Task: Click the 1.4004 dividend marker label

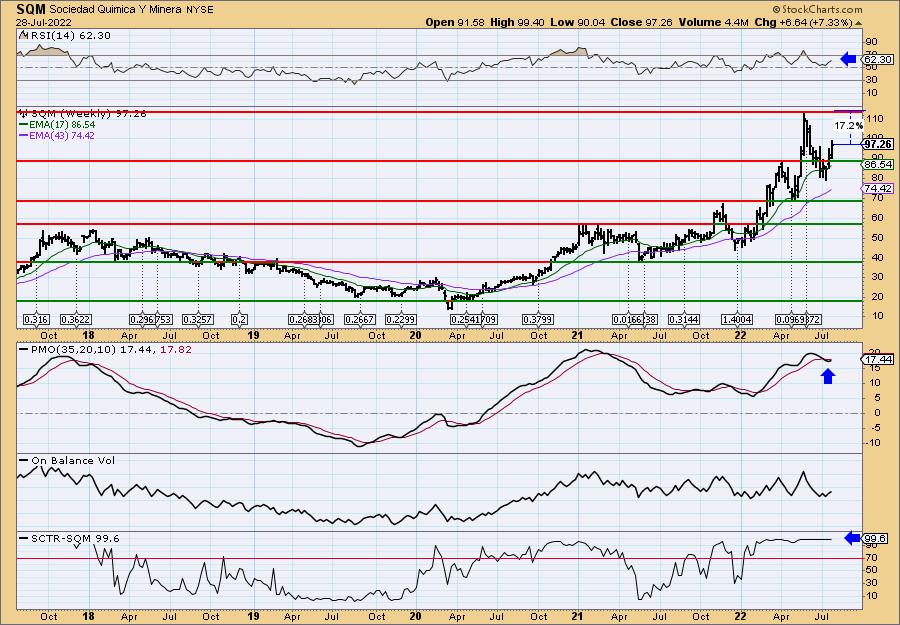Action: tap(736, 319)
